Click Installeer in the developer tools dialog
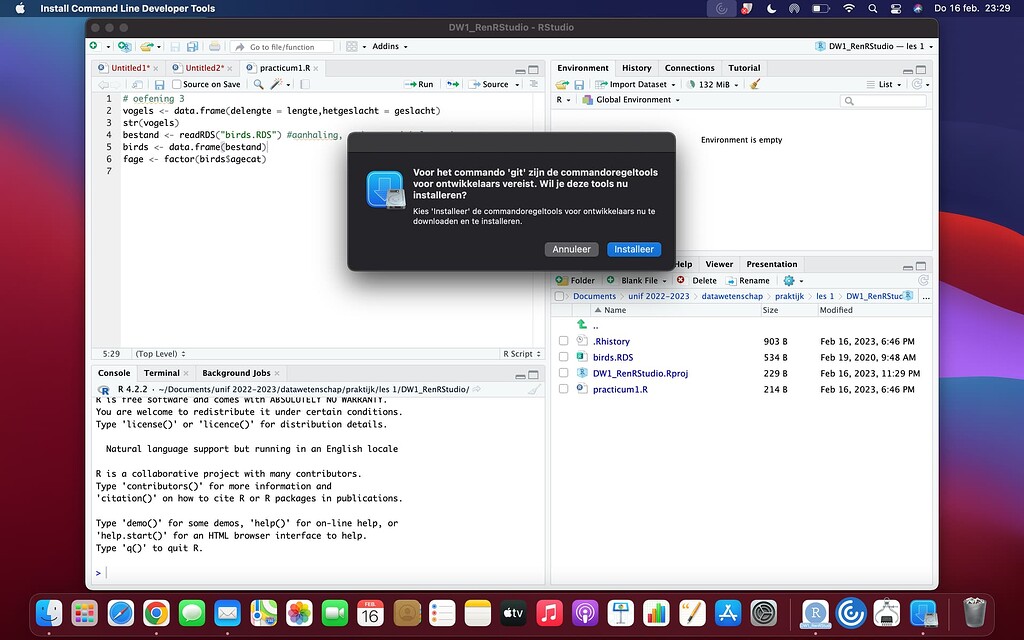The width and height of the screenshot is (1024, 640). 634,249
